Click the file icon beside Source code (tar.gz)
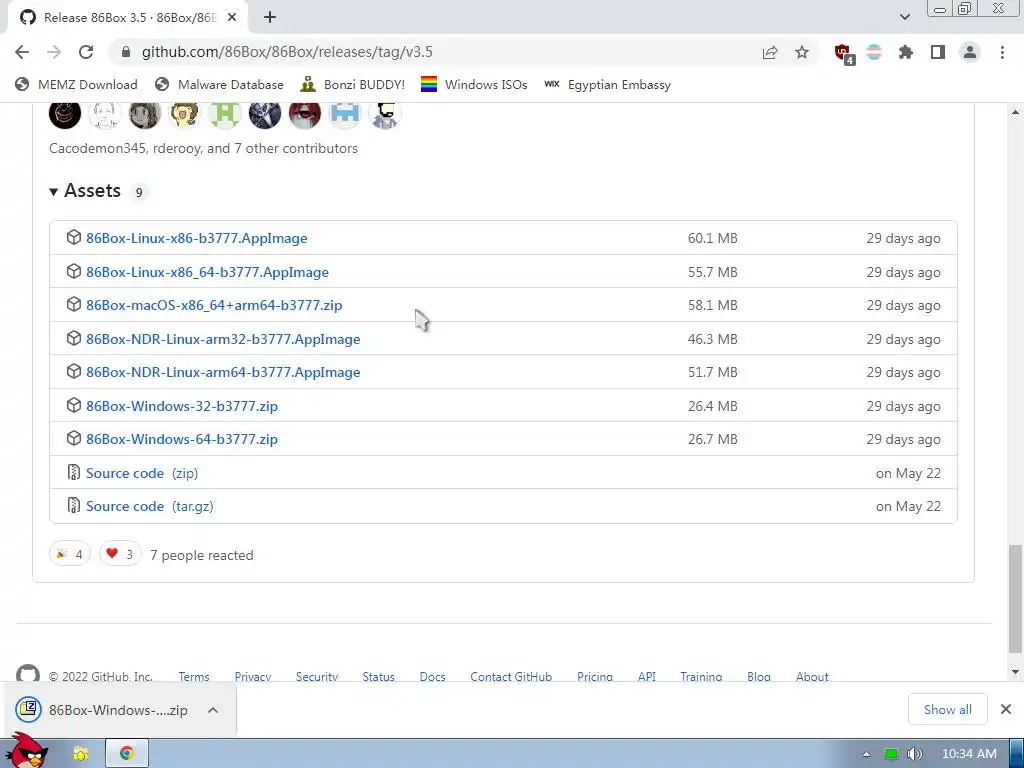The height and width of the screenshot is (768, 1024). click(x=74, y=505)
